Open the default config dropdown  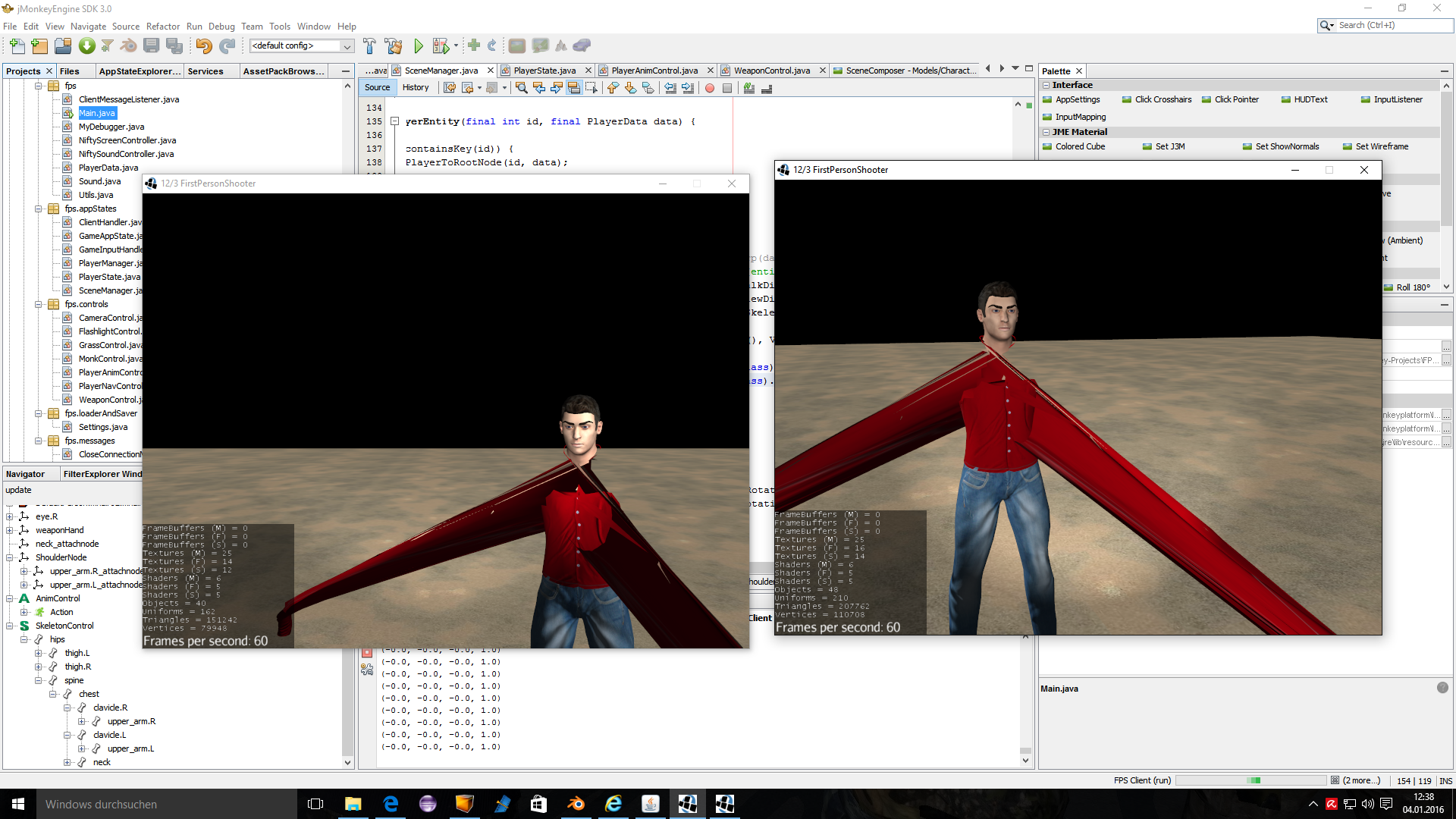coord(347,46)
